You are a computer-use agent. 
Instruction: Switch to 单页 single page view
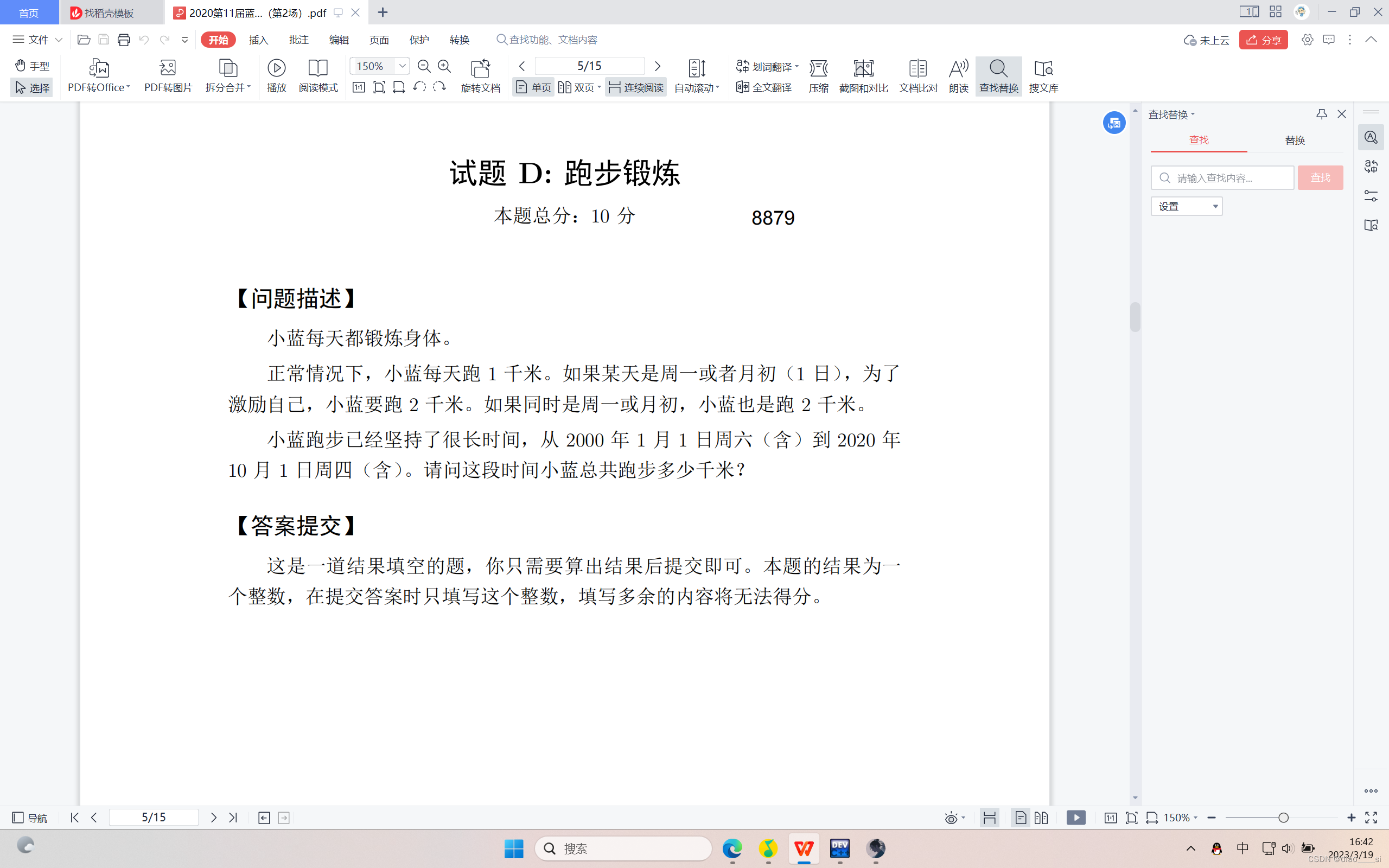click(533, 87)
